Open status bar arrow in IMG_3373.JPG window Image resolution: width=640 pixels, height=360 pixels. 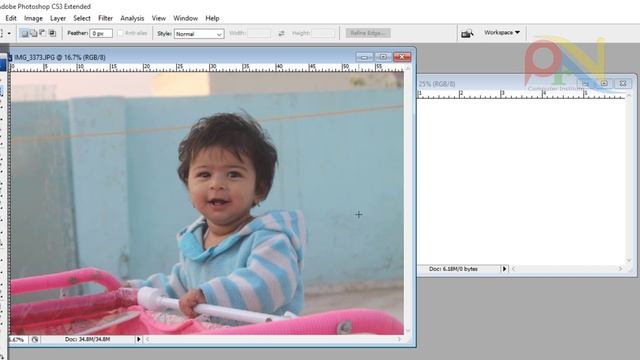pos(138,339)
